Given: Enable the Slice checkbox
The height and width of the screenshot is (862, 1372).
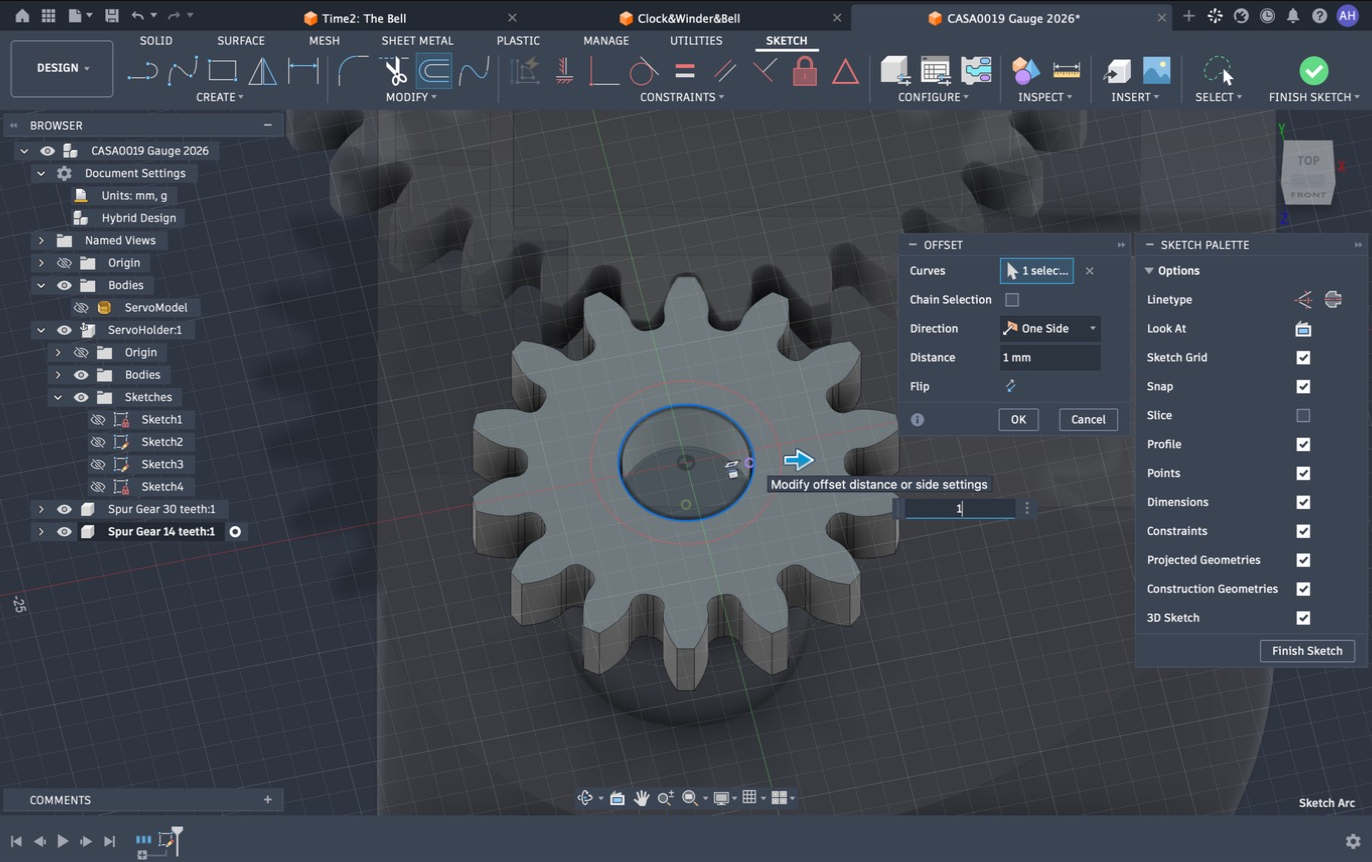Looking at the screenshot, I should click(1303, 415).
